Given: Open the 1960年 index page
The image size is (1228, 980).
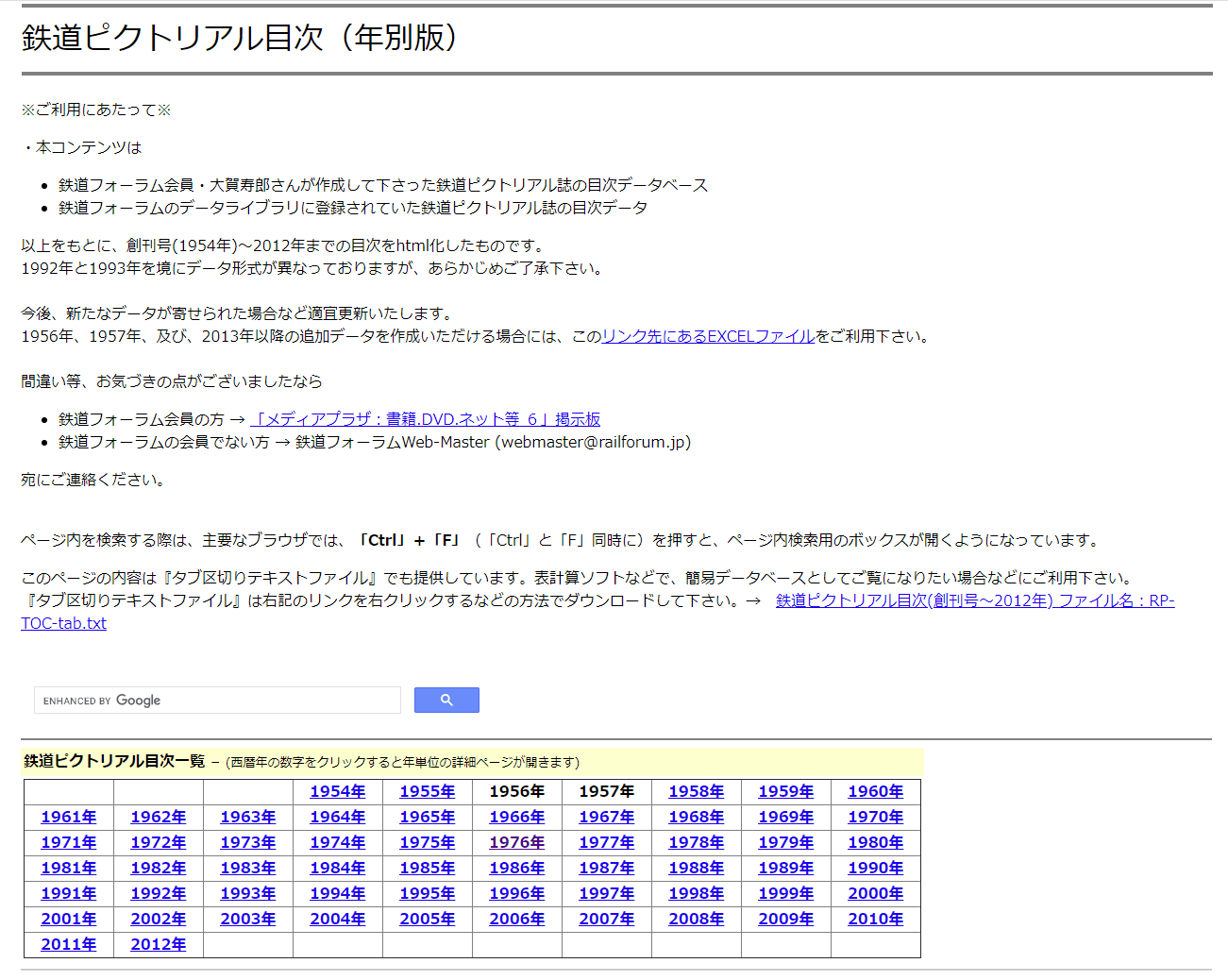Looking at the screenshot, I should point(876,791).
